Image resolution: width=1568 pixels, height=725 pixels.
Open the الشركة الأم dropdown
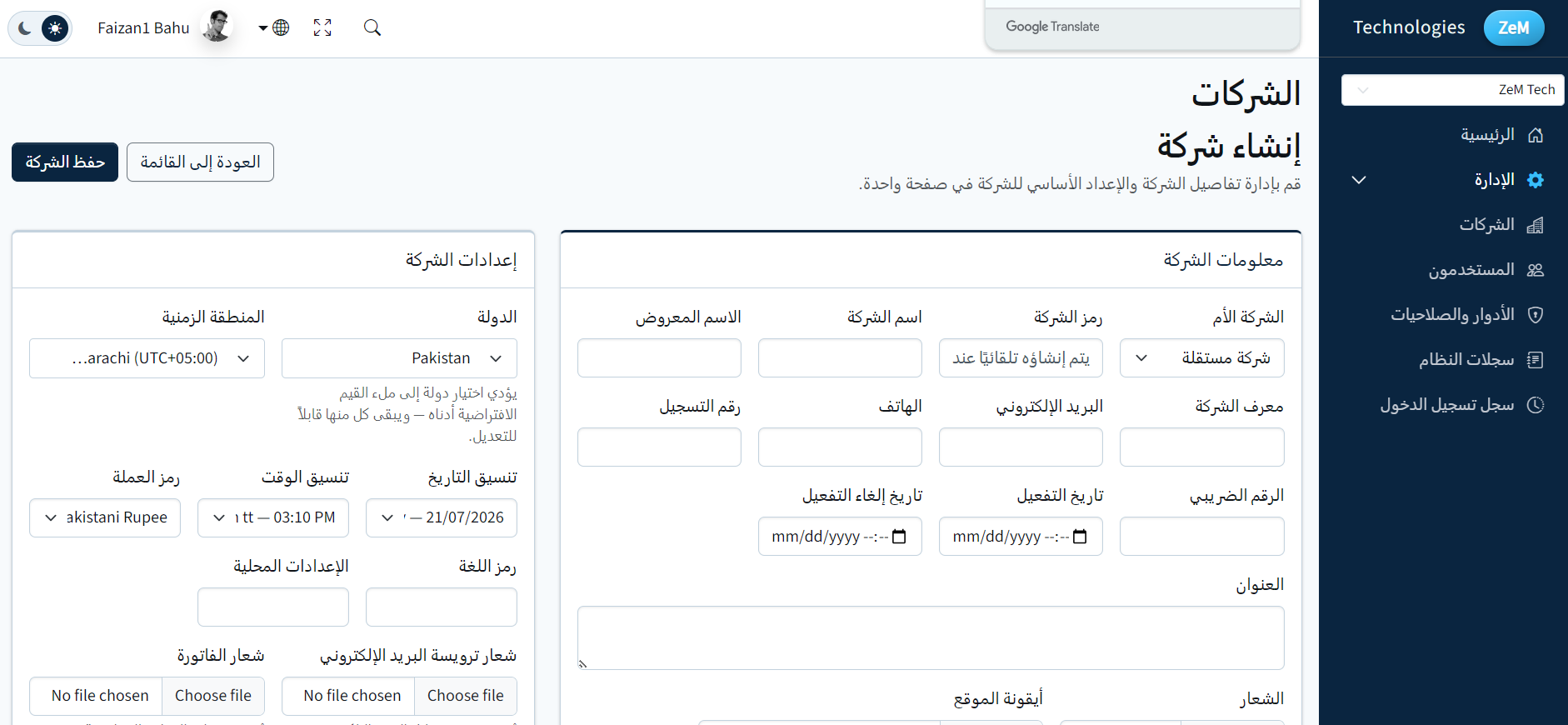[x=1201, y=358]
